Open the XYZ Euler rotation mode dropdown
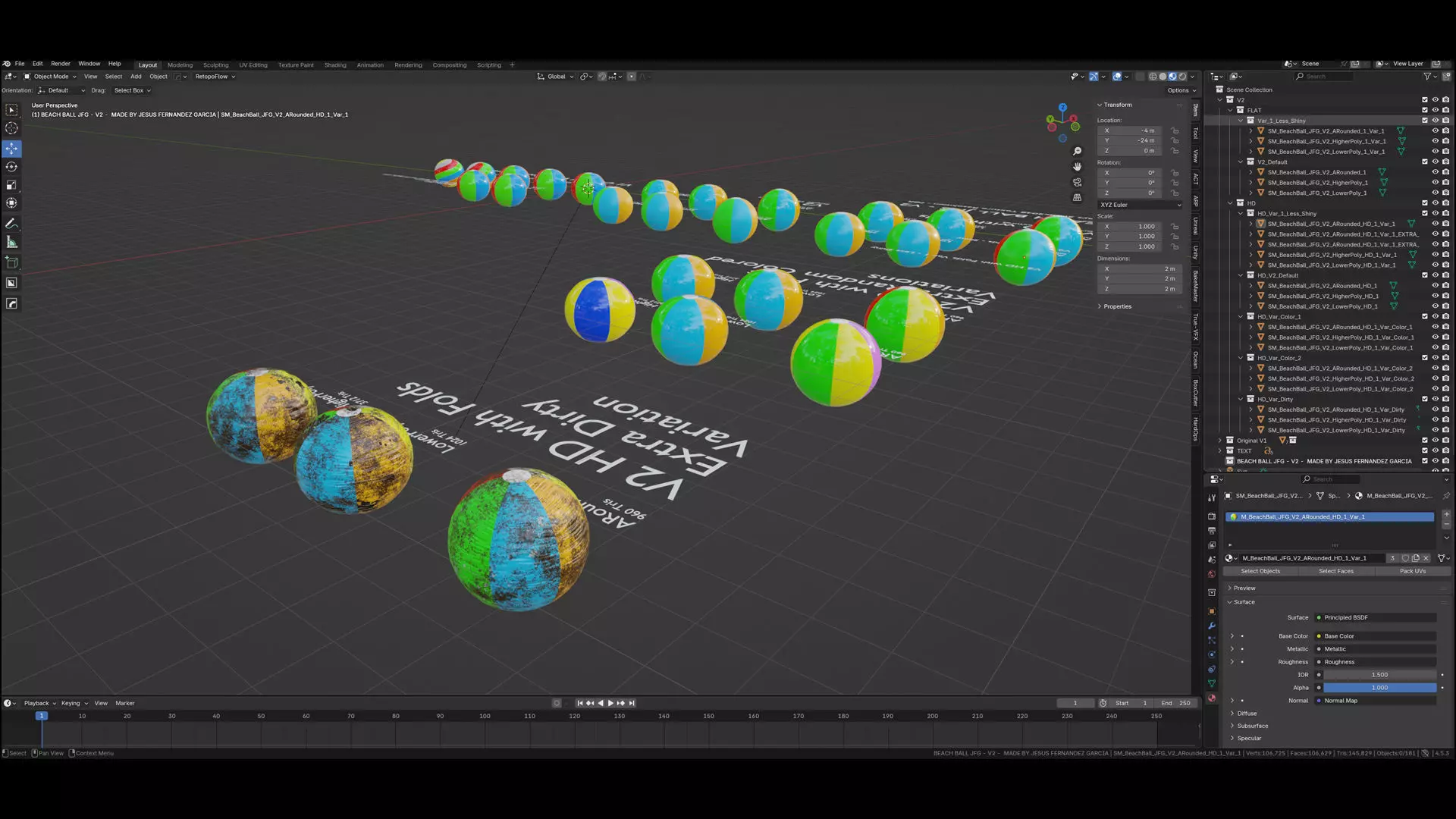This screenshot has width=1456, height=819. click(1140, 205)
